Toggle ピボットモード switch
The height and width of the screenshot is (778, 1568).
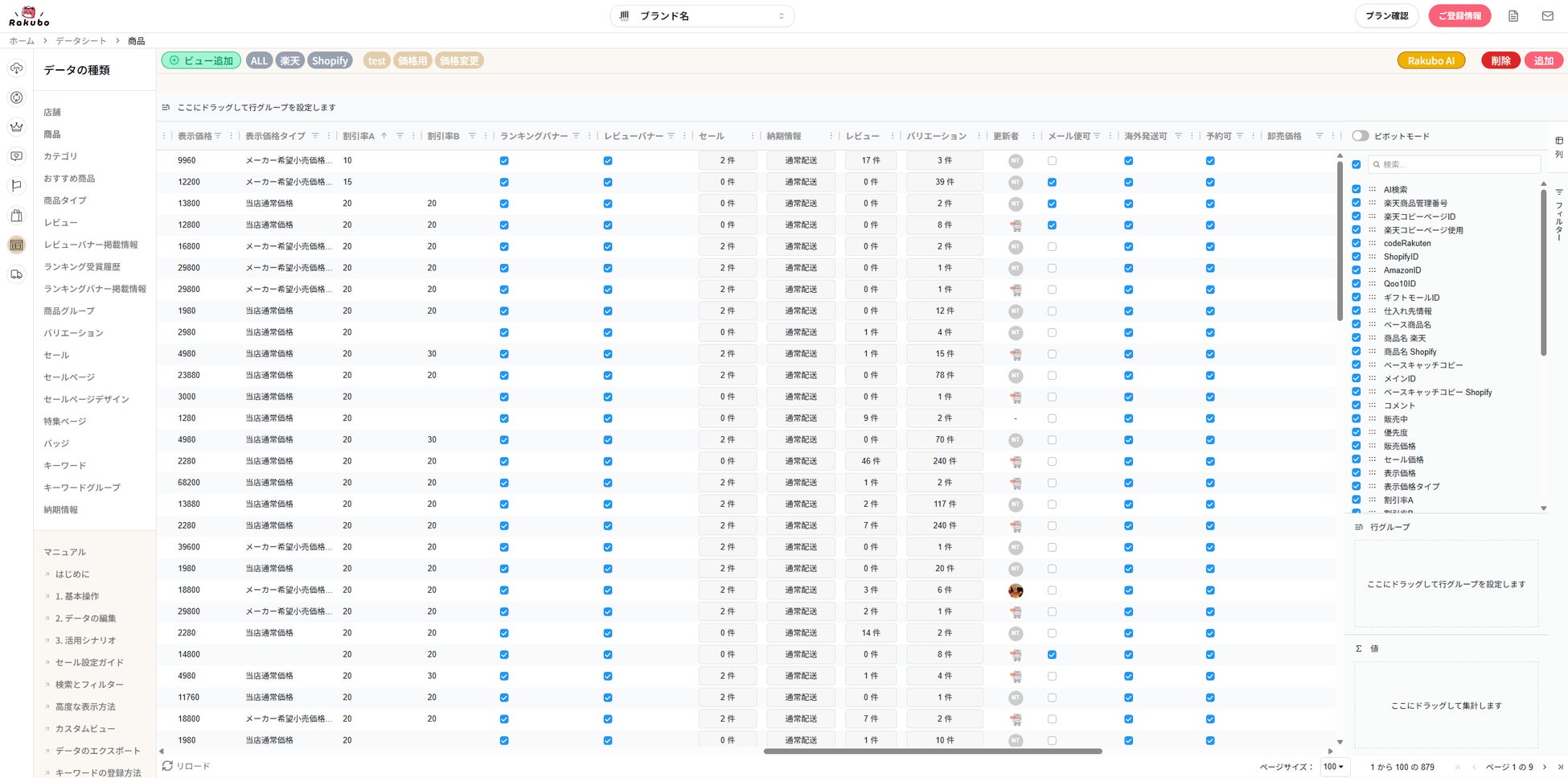[x=1360, y=136]
